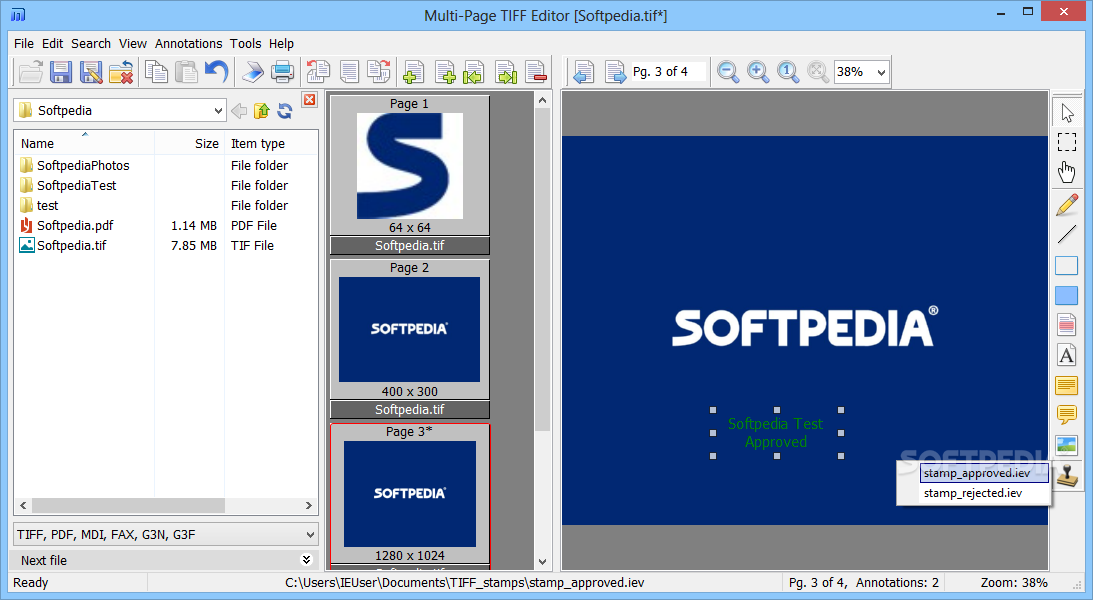Click the Close file icon
This screenshot has width=1093, height=600.
(x=121, y=72)
